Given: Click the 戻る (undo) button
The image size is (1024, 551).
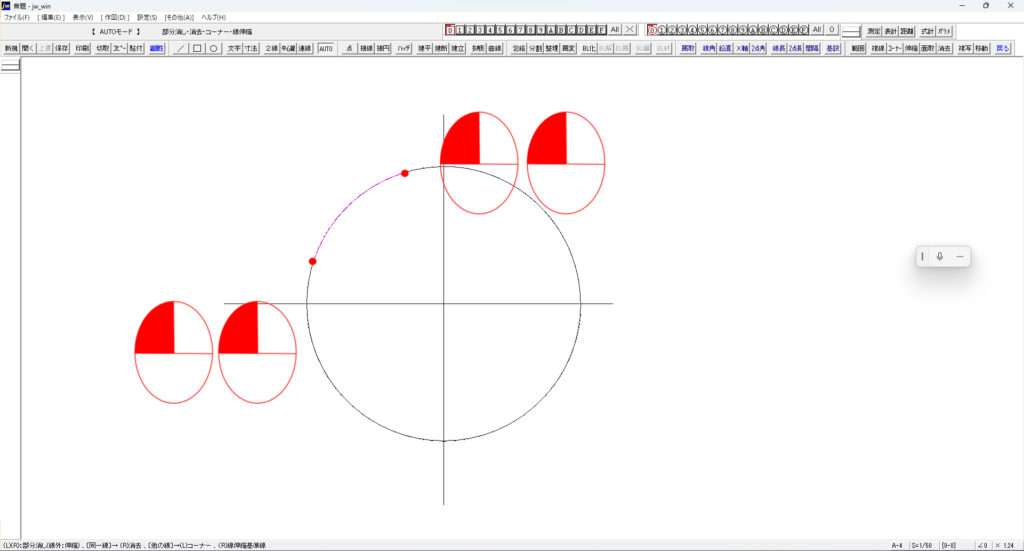Looking at the screenshot, I should coord(1002,48).
